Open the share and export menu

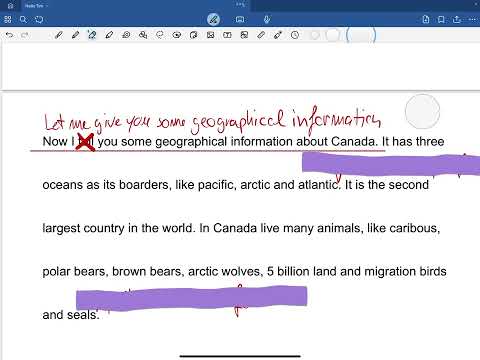(x=457, y=19)
